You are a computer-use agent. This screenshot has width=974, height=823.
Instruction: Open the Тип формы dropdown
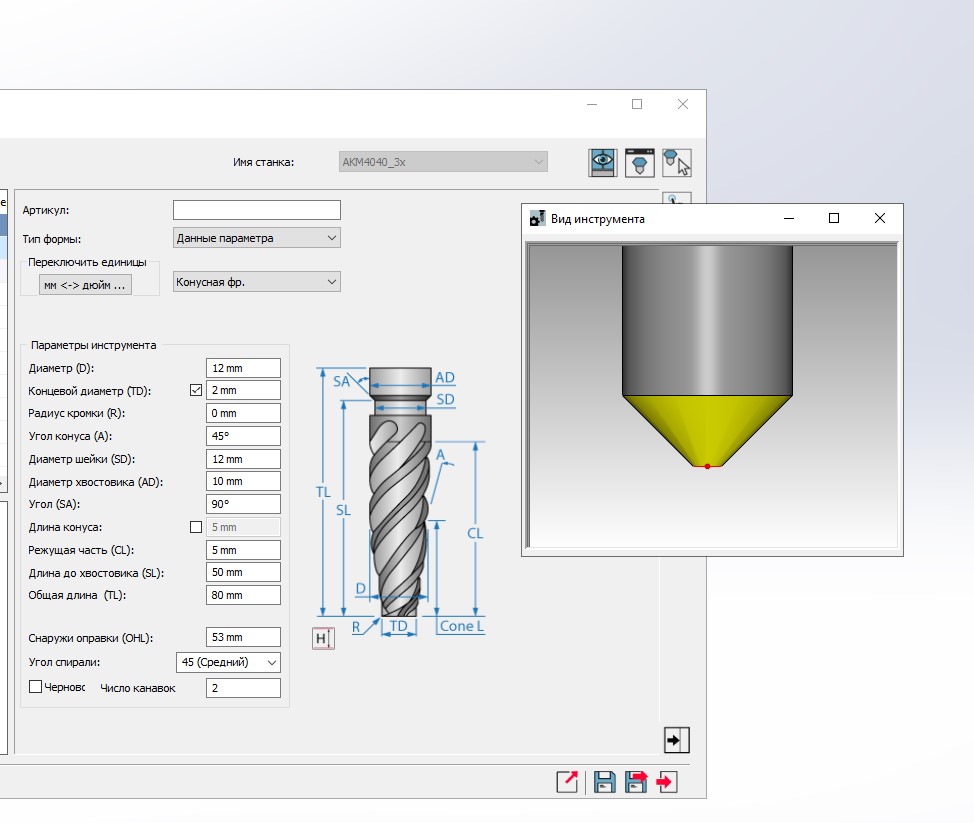[257, 238]
